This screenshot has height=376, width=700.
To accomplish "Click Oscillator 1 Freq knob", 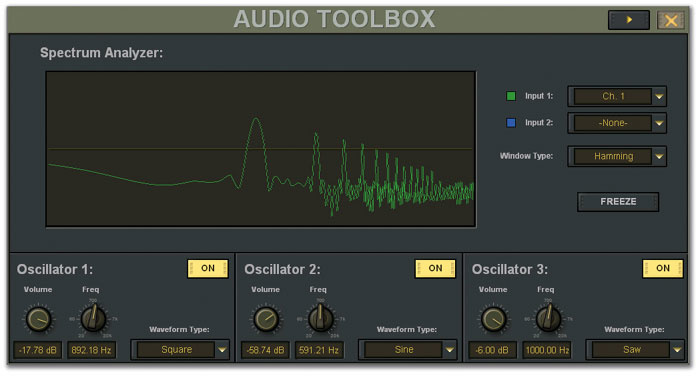I will click(93, 318).
